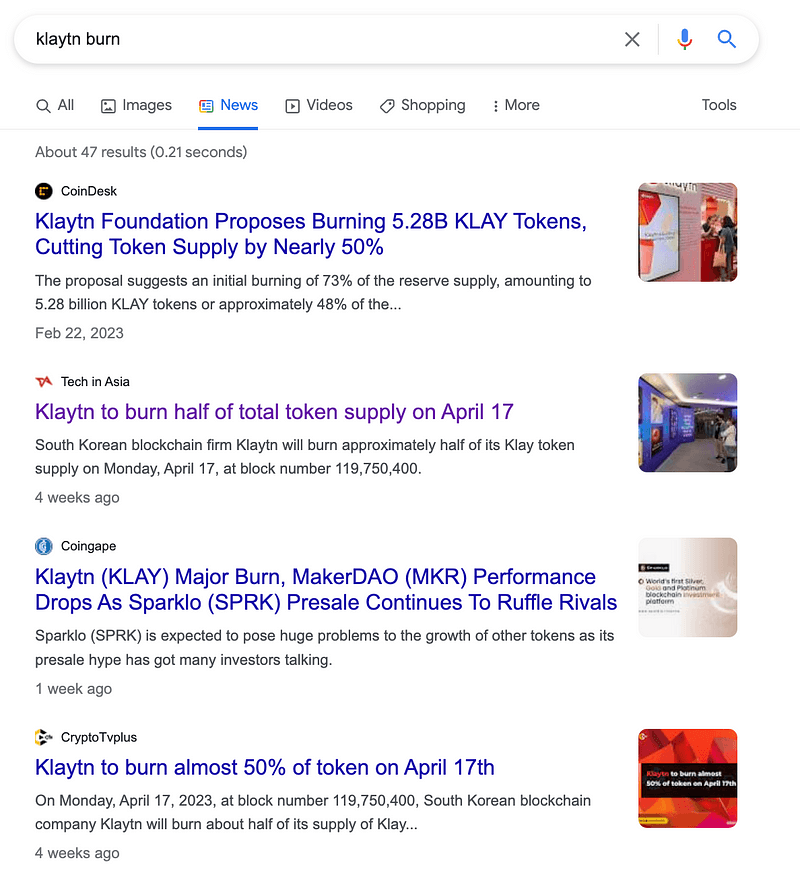
Task: Click the CryptoTvplus source name
Action: 99,737
